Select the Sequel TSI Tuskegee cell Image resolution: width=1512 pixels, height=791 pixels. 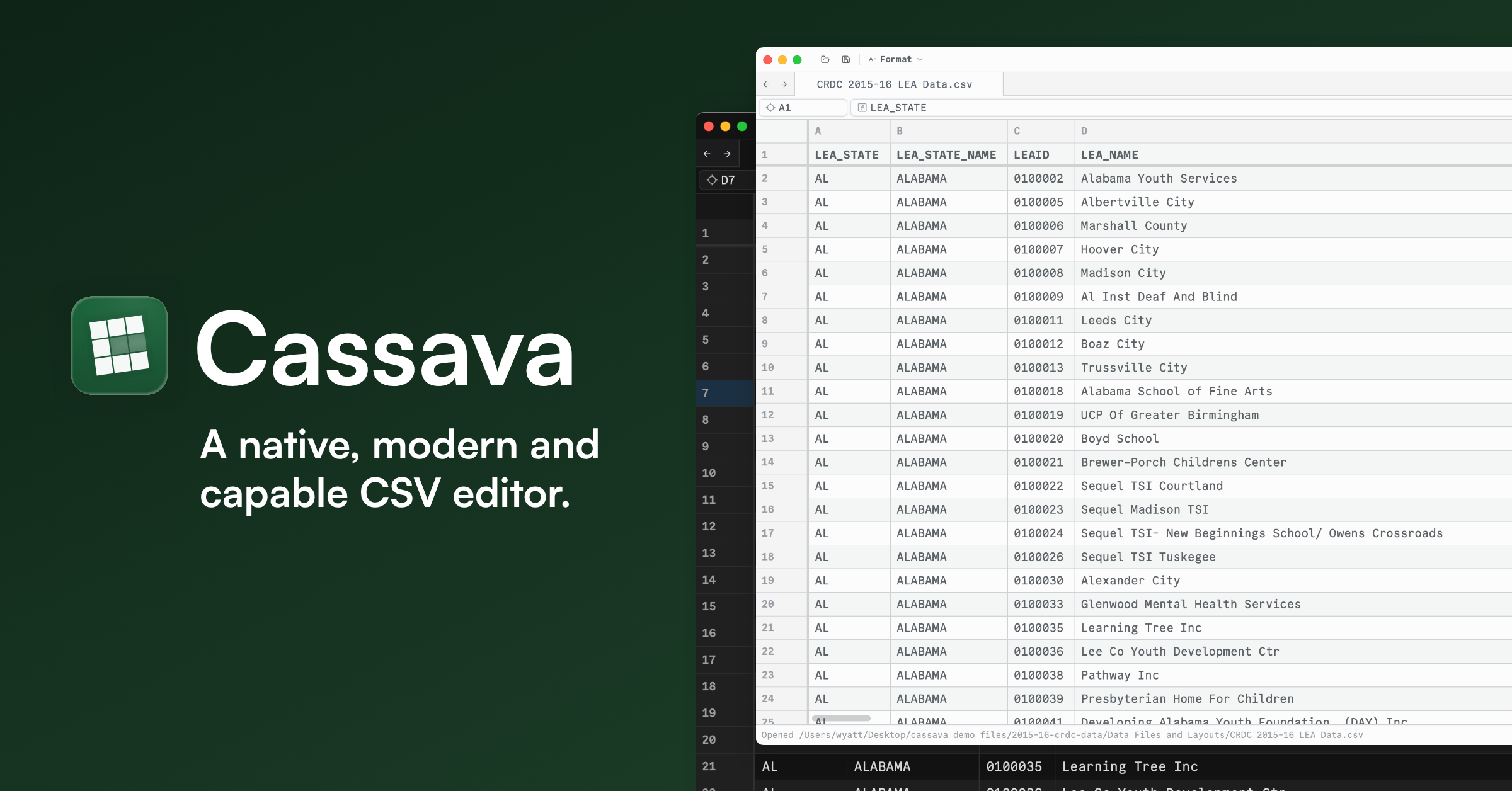coord(1293,557)
